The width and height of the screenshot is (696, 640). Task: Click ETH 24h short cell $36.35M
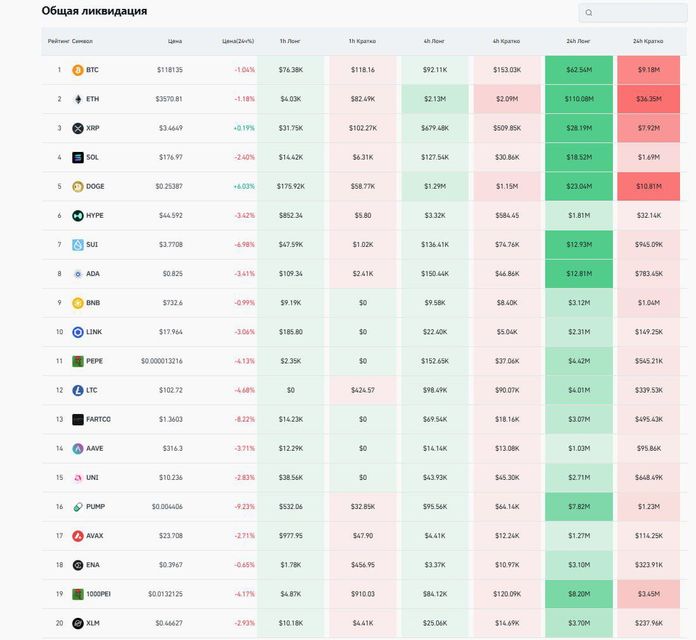click(x=649, y=99)
